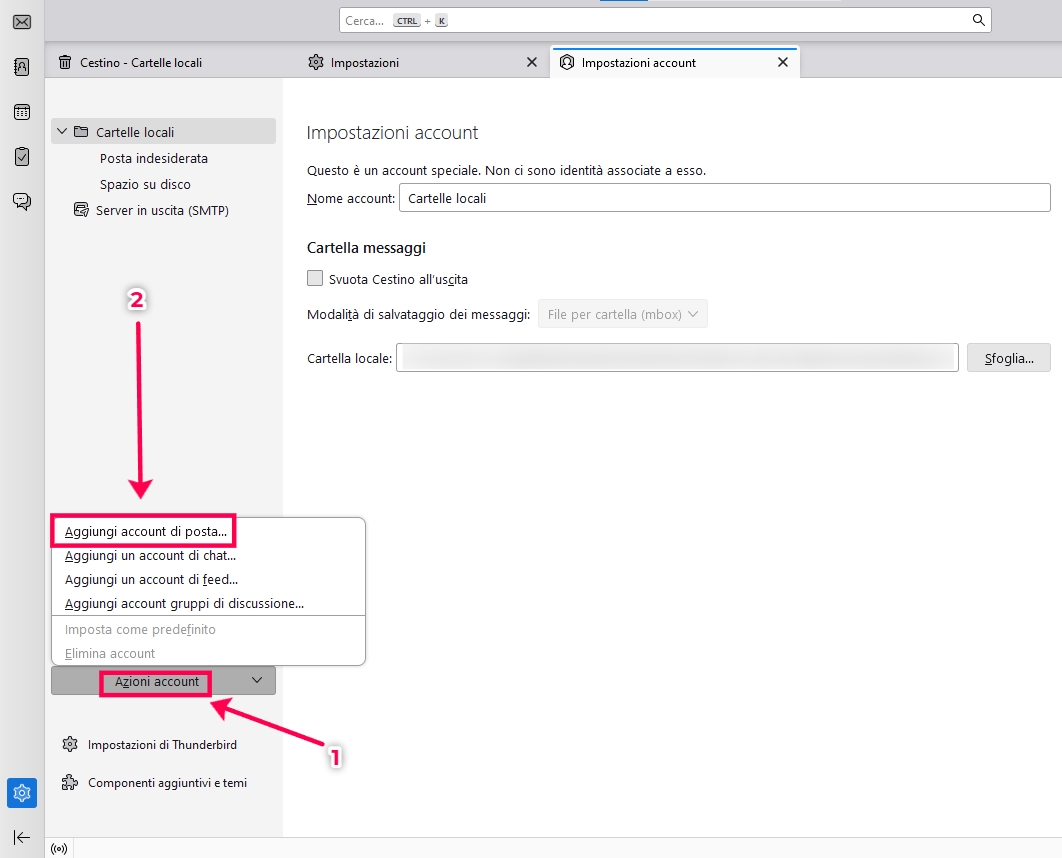Screen dimensions: 1062x858
Task: Click the add-ons puzzle piece icon
Action: coord(70,782)
